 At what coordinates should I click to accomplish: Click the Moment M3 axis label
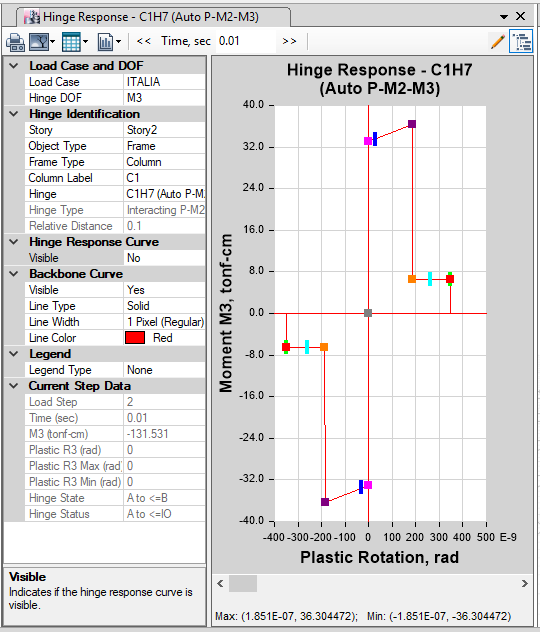point(226,313)
